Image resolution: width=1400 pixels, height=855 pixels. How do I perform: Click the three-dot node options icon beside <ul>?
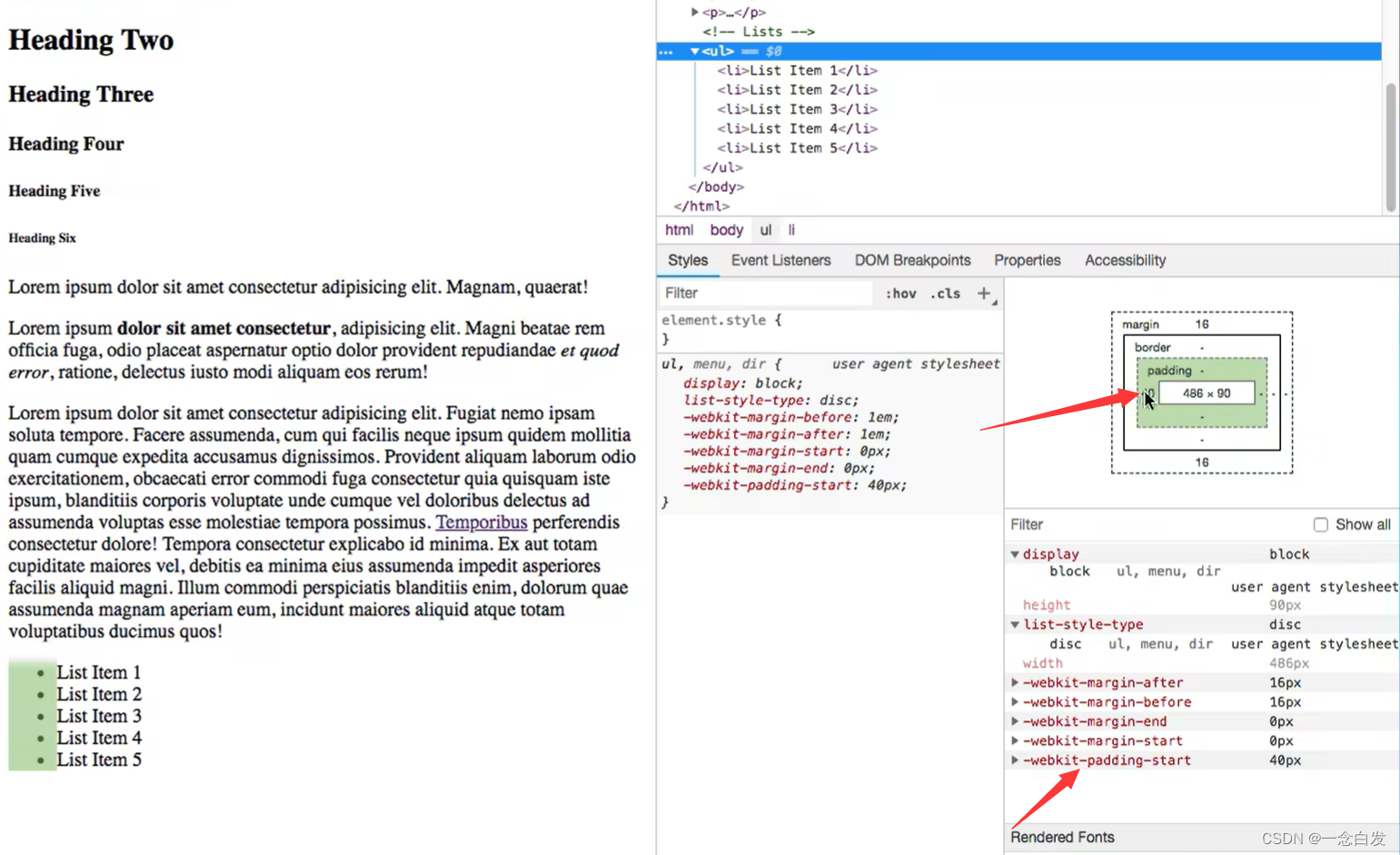coord(666,52)
